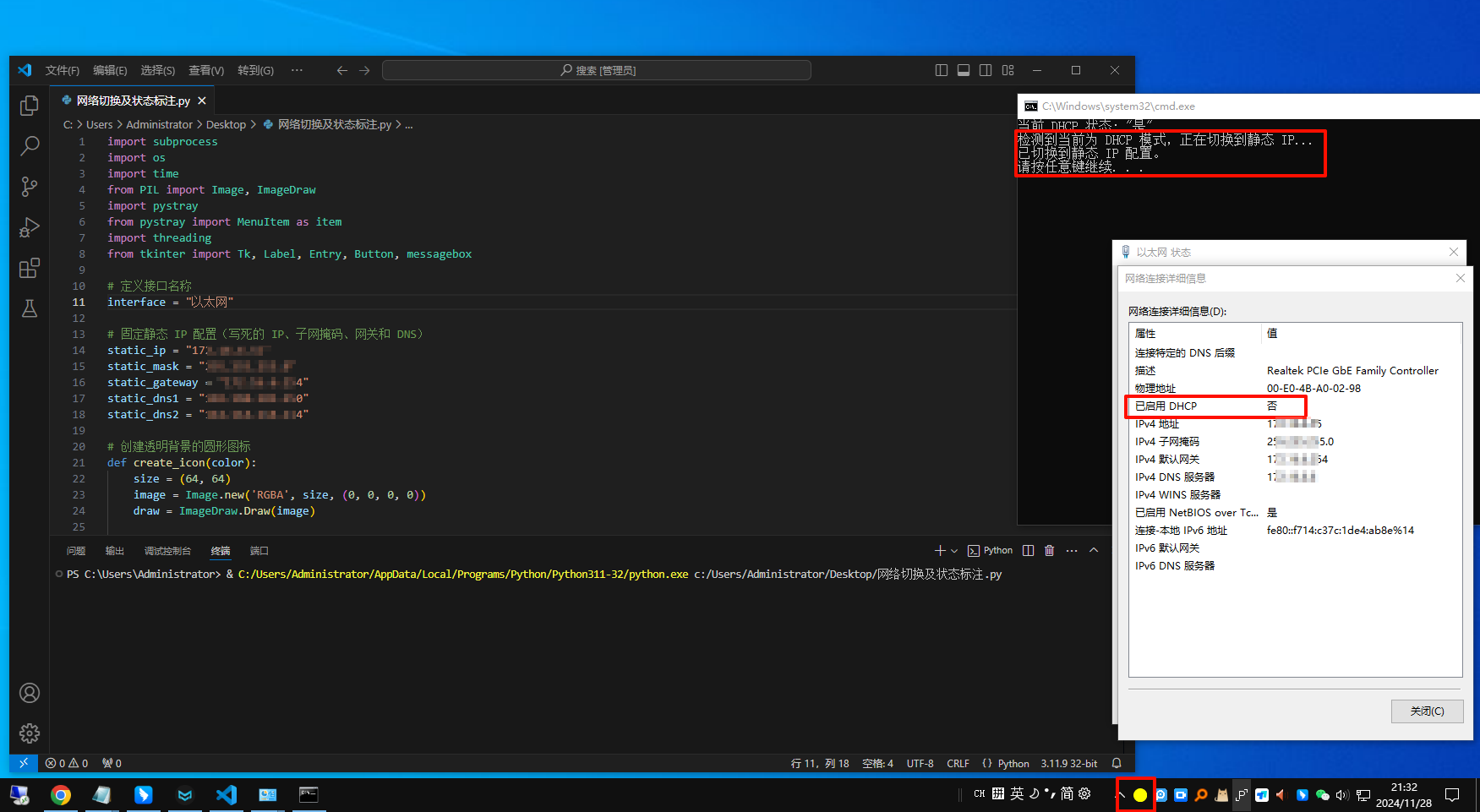Open the 选择(S) menu
The width and height of the screenshot is (1480, 812).
pyautogui.click(x=158, y=70)
